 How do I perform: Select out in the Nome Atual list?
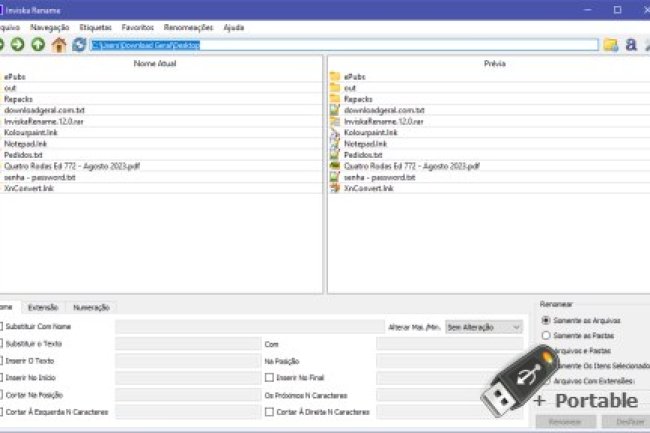coord(10,88)
